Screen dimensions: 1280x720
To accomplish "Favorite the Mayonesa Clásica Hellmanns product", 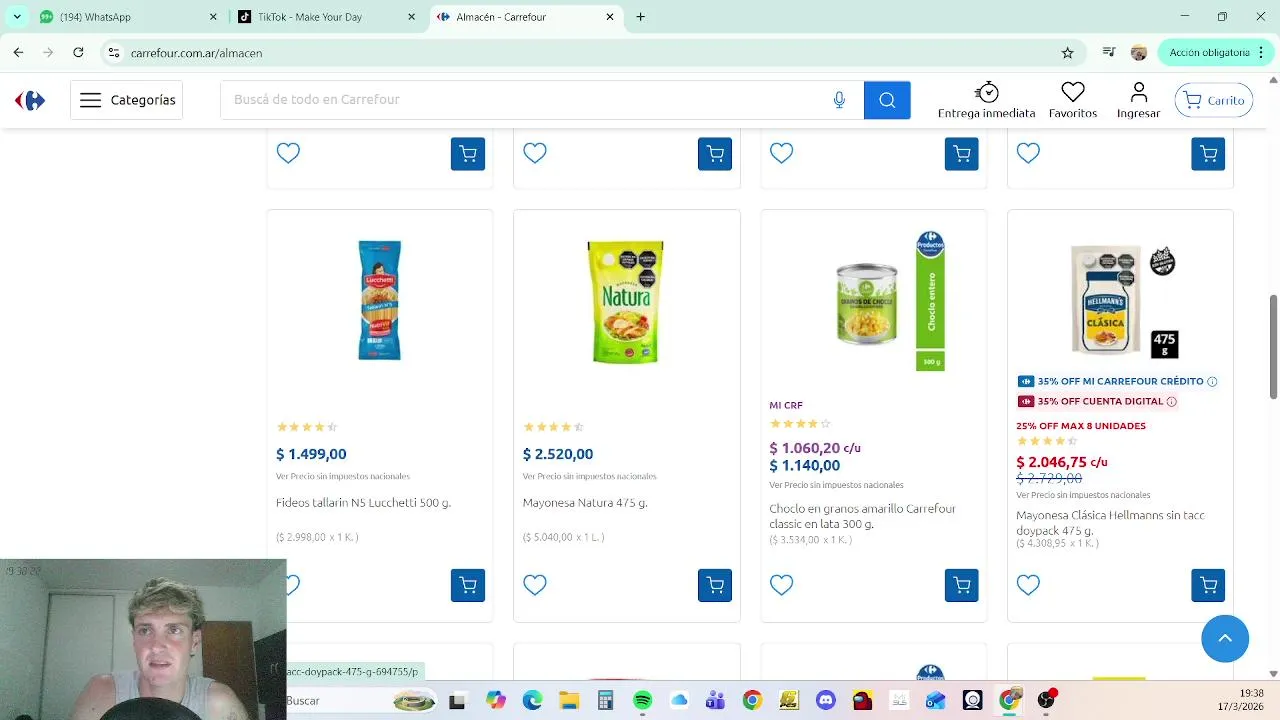I will coord(1029,585).
